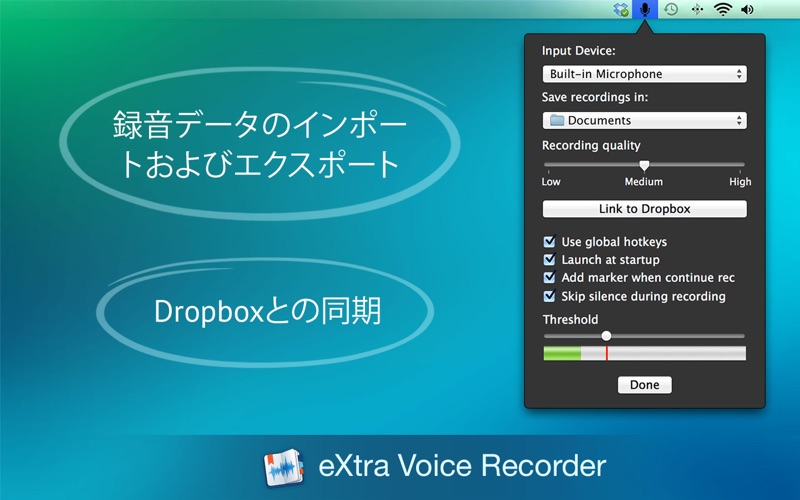Click the Done button
This screenshot has height=500, width=800.
coord(644,385)
